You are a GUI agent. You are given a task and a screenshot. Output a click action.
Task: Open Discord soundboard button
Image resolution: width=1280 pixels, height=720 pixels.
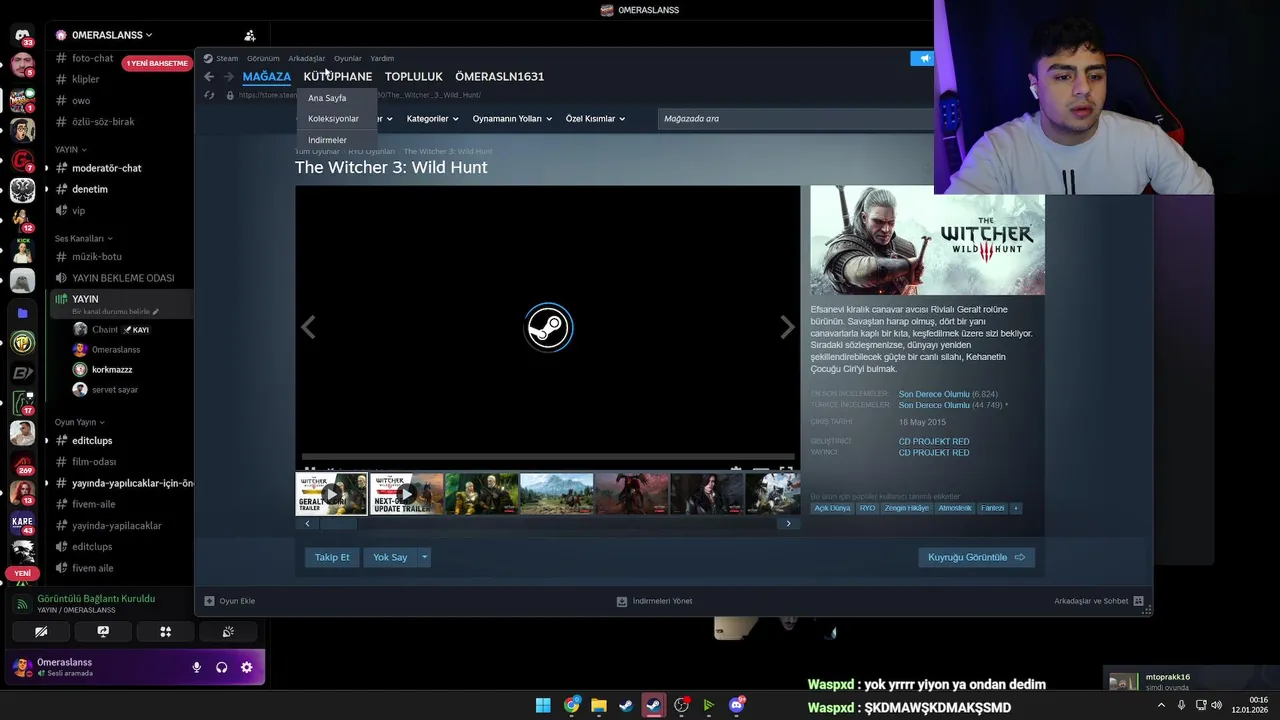pyautogui.click(x=228, y=632)
